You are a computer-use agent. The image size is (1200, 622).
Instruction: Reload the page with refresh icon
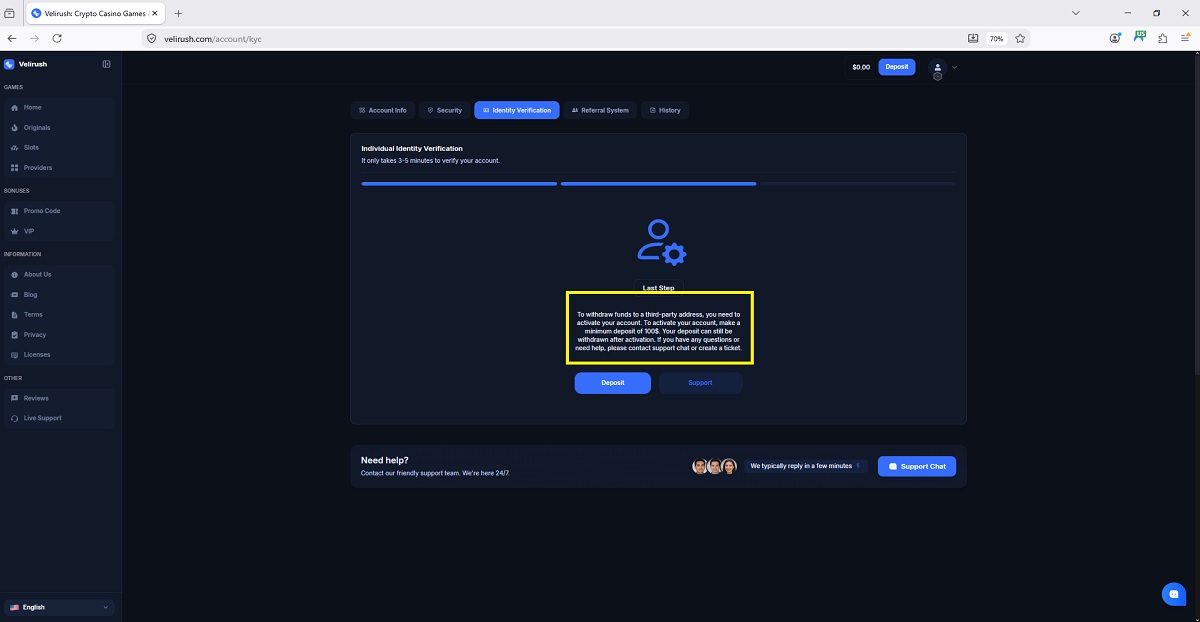(57, 38)
